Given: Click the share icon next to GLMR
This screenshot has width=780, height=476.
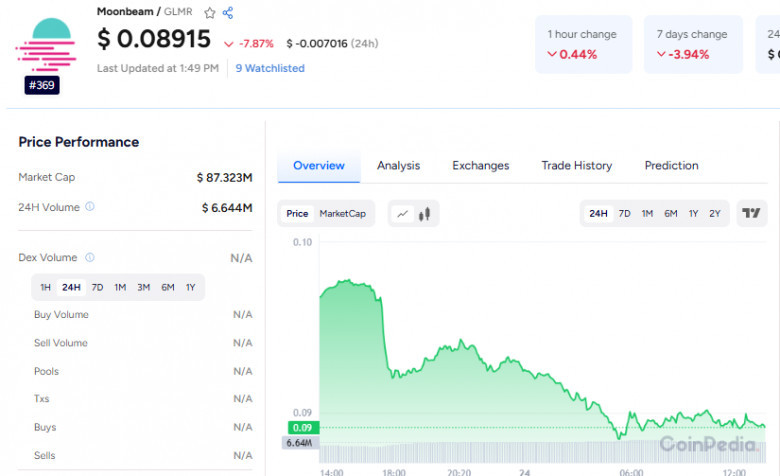Looking at the screenshot, I should (228, 13).
